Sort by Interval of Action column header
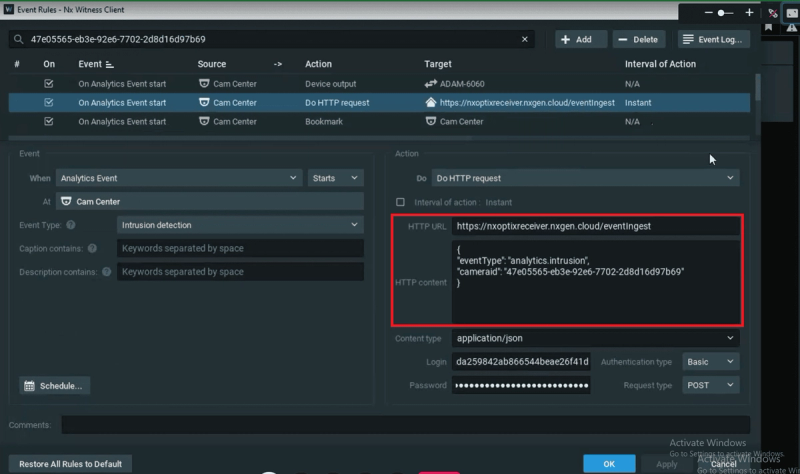This screenshot has height=474, width=800. point(660,64)
